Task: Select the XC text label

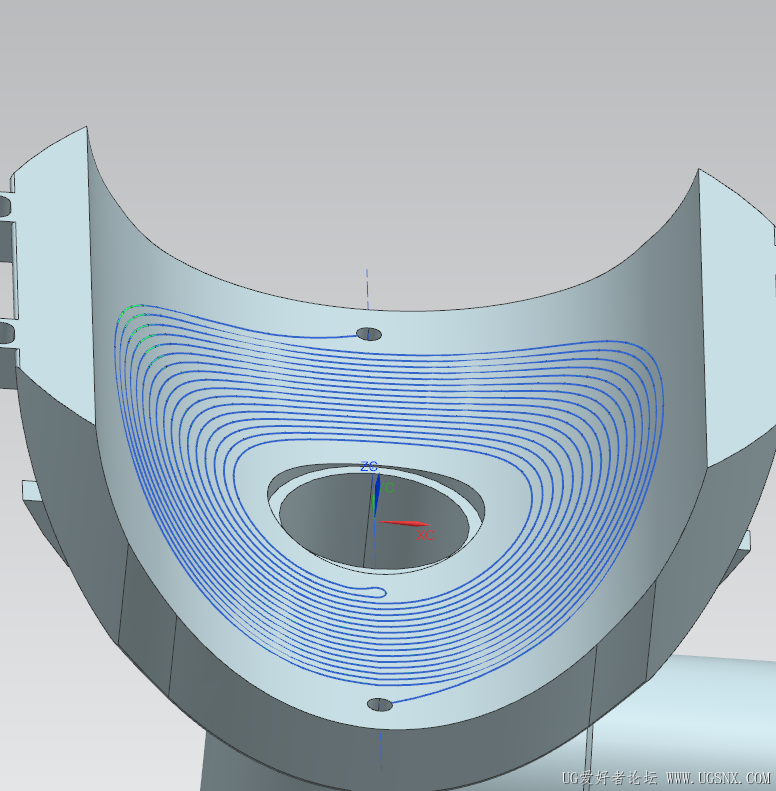Action: pos(425,535)
